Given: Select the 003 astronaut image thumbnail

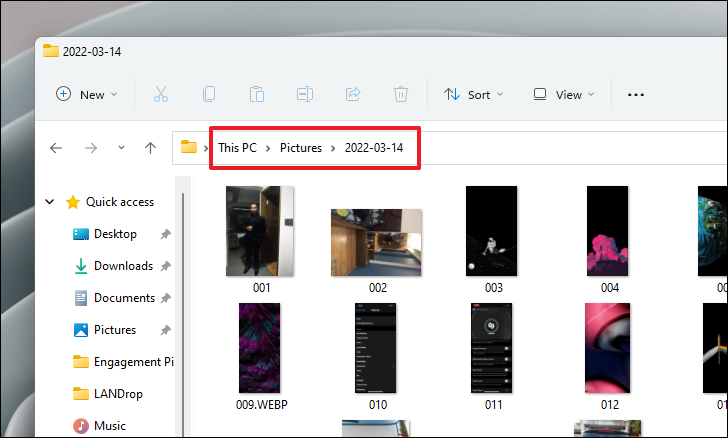Looking at the screenshot, I should (x=492, y=231).
